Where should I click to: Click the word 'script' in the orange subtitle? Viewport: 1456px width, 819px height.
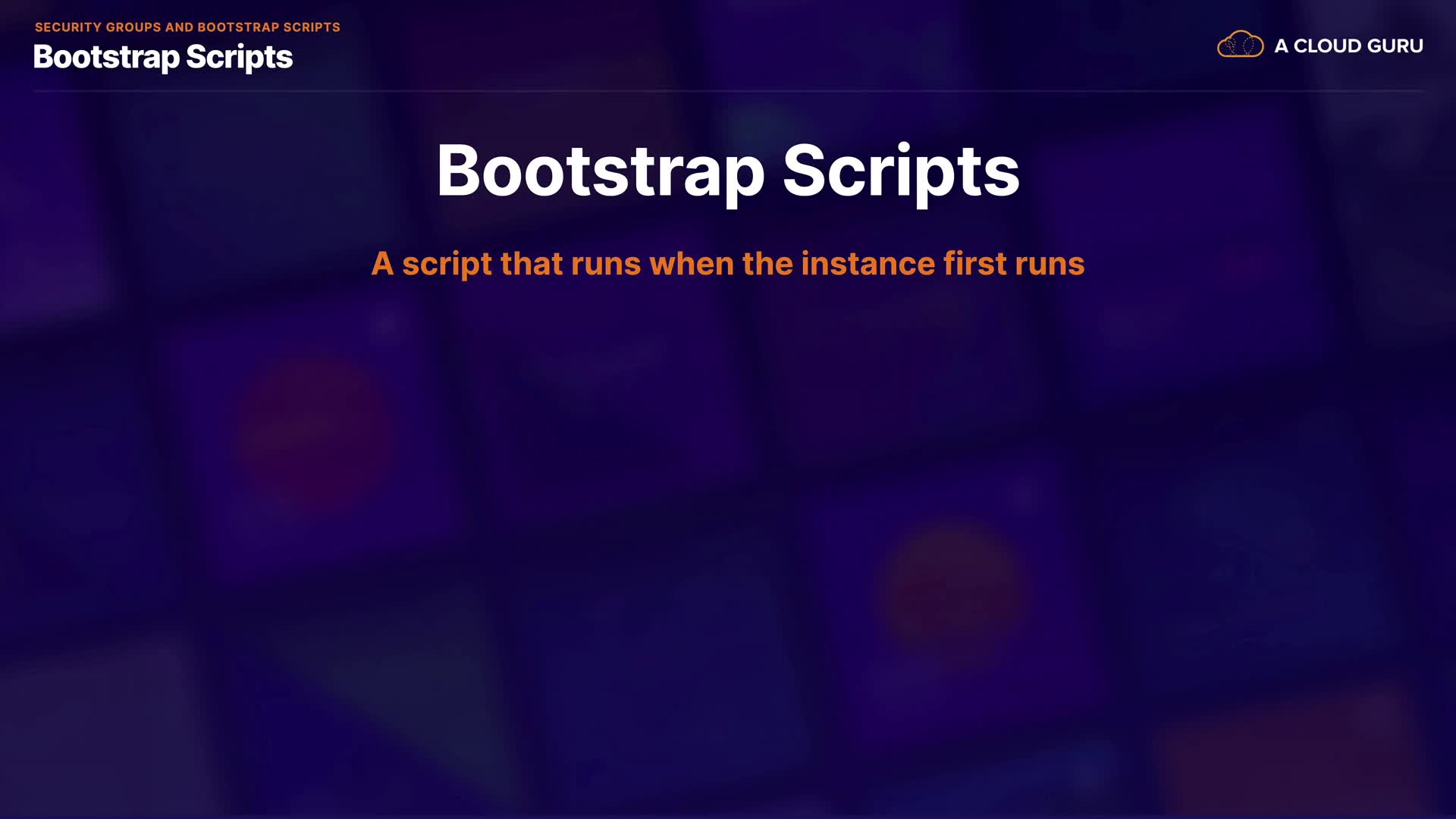pyautogui.click(x=447, y=264)
